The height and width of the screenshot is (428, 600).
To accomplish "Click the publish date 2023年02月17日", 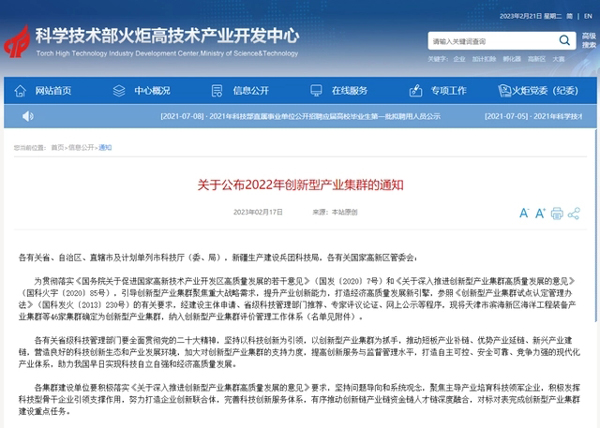I will tap(258, 212).
